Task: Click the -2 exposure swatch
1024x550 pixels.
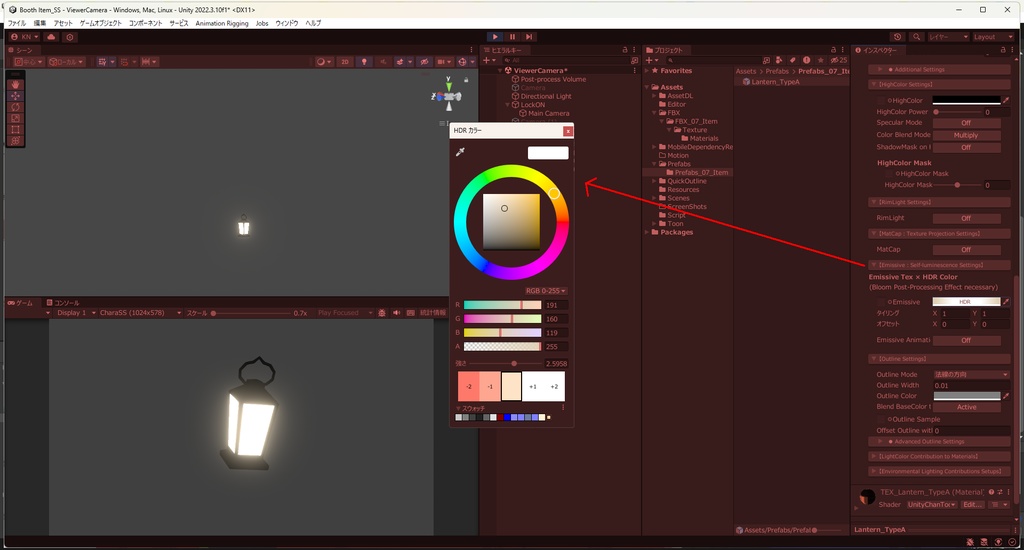Action: coord(468,387)
